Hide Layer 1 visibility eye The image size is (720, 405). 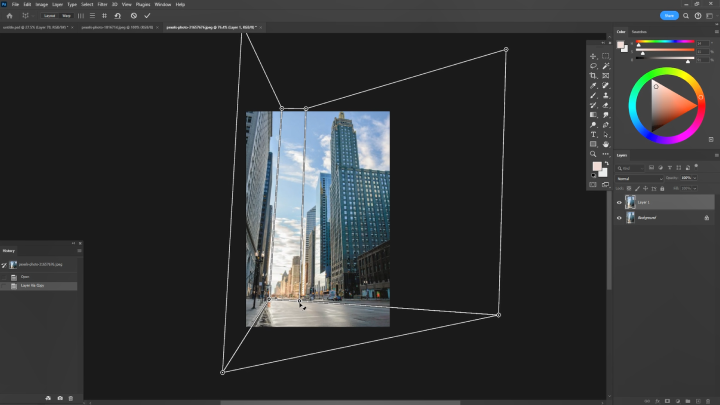619,202
